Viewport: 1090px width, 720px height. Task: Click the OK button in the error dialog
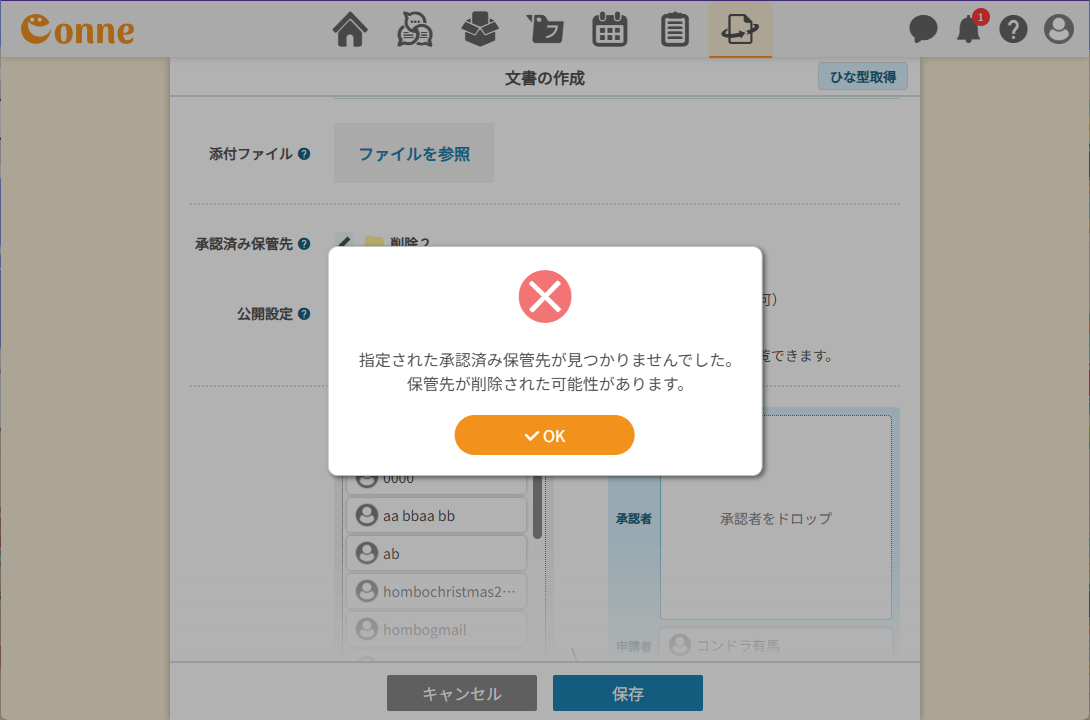tap(544, 435)
